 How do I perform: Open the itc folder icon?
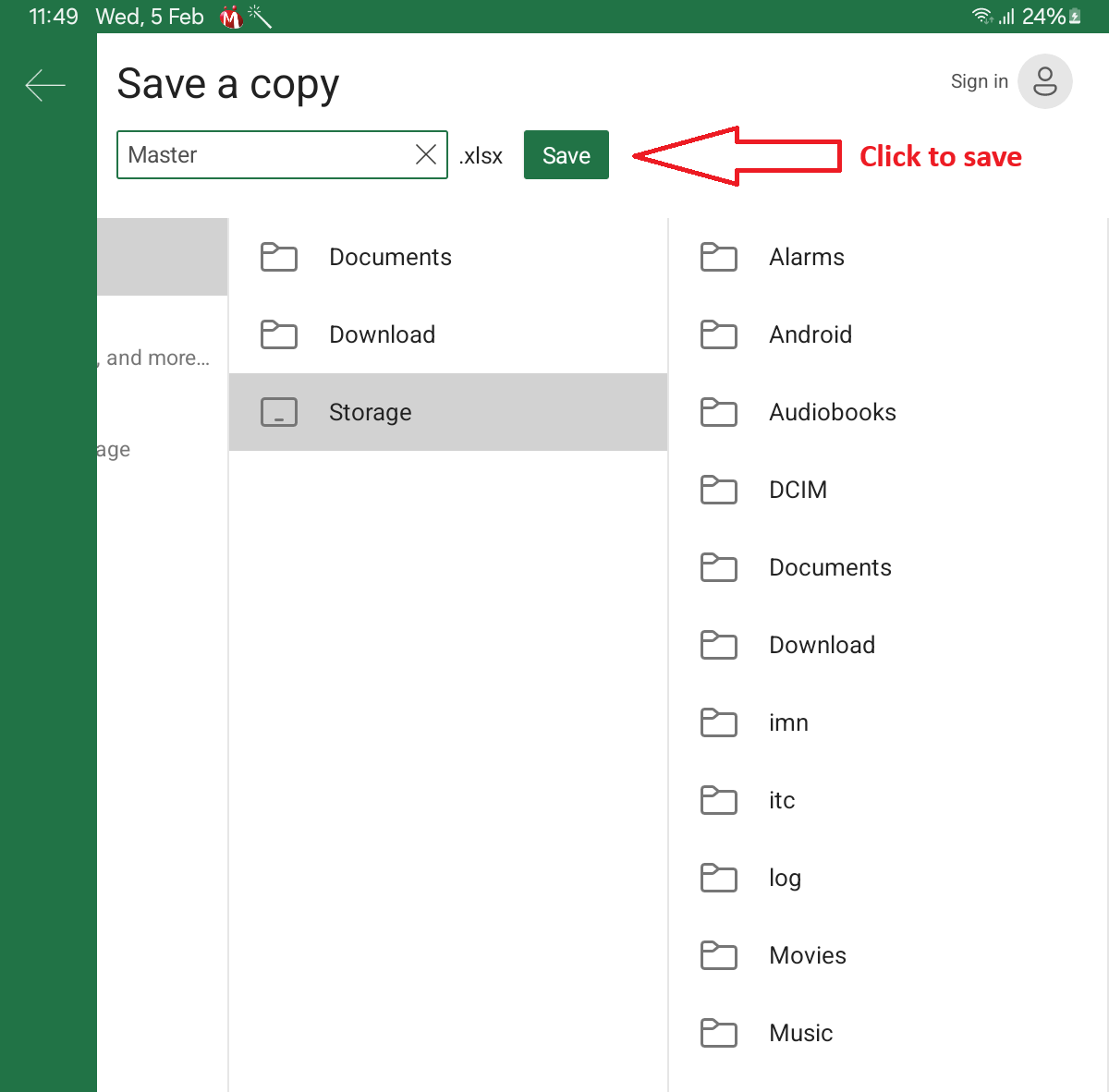point(719,800)
